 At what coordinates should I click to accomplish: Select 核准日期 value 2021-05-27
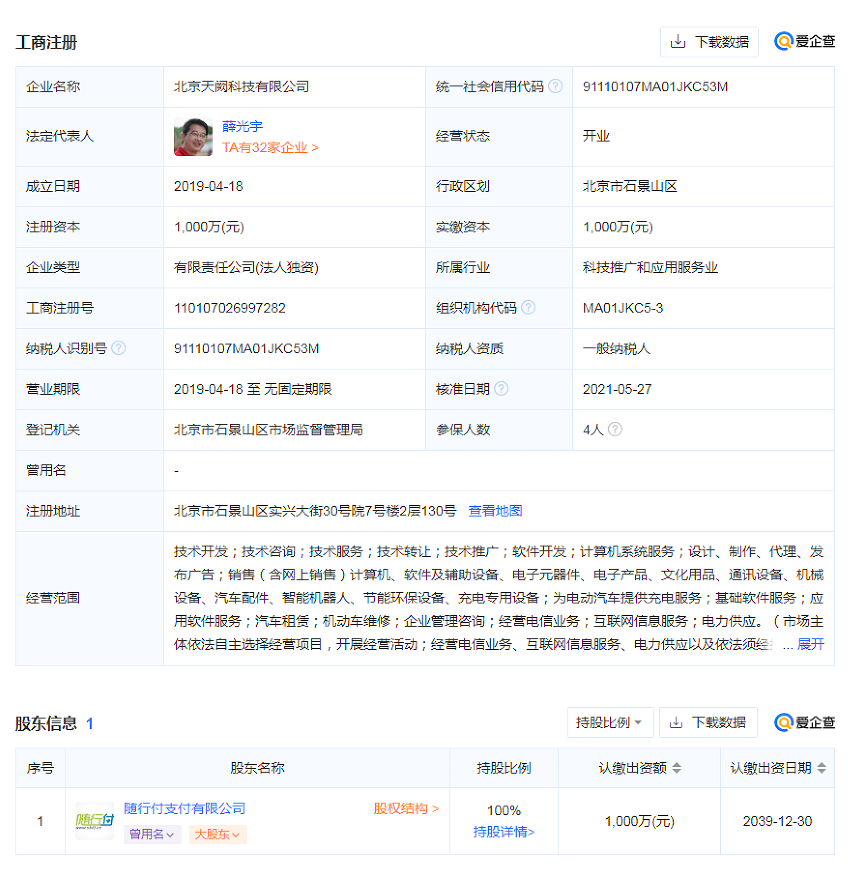[617, 389]
